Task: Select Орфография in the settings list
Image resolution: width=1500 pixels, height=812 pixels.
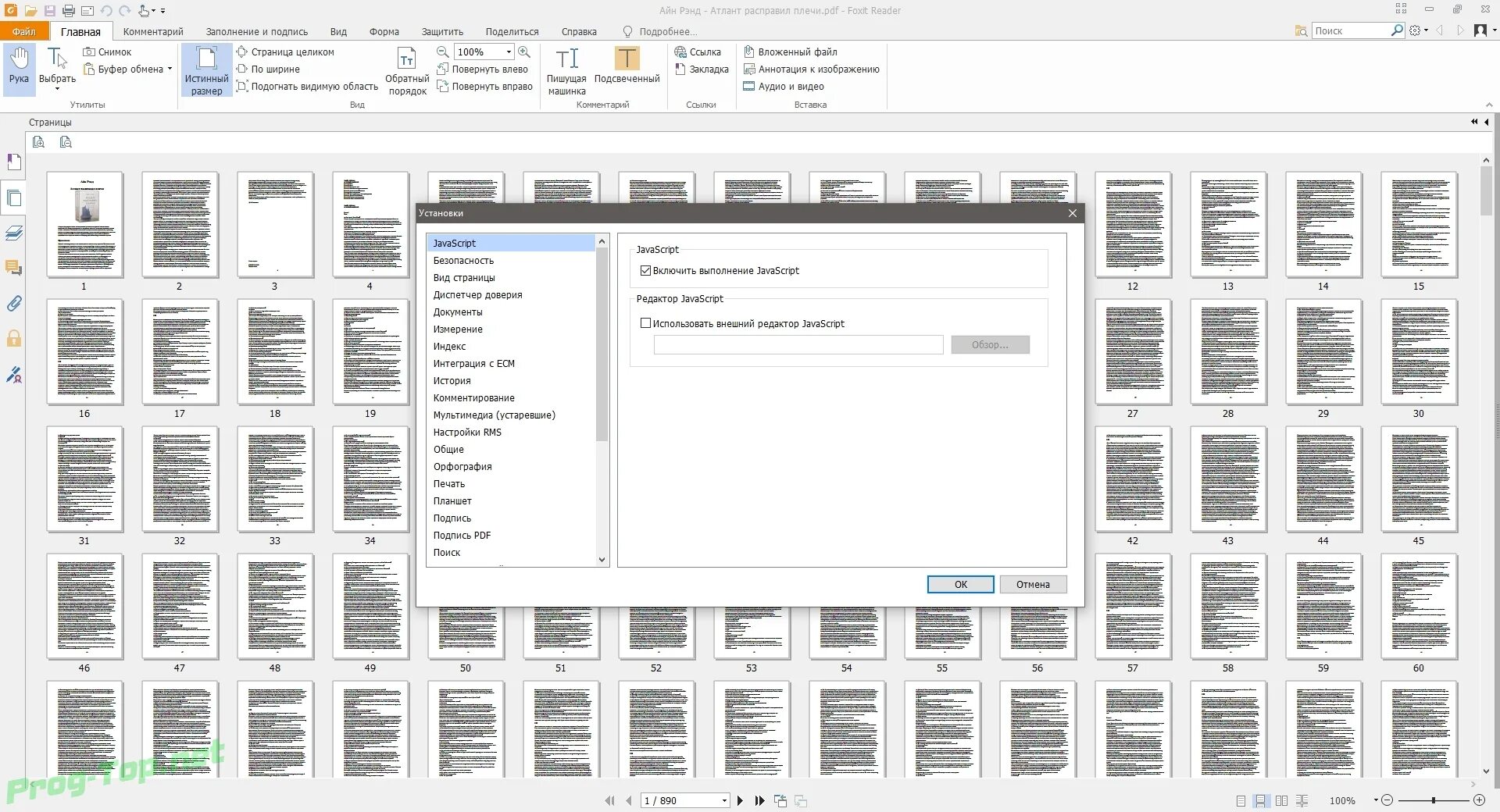Action: [511, 466]
